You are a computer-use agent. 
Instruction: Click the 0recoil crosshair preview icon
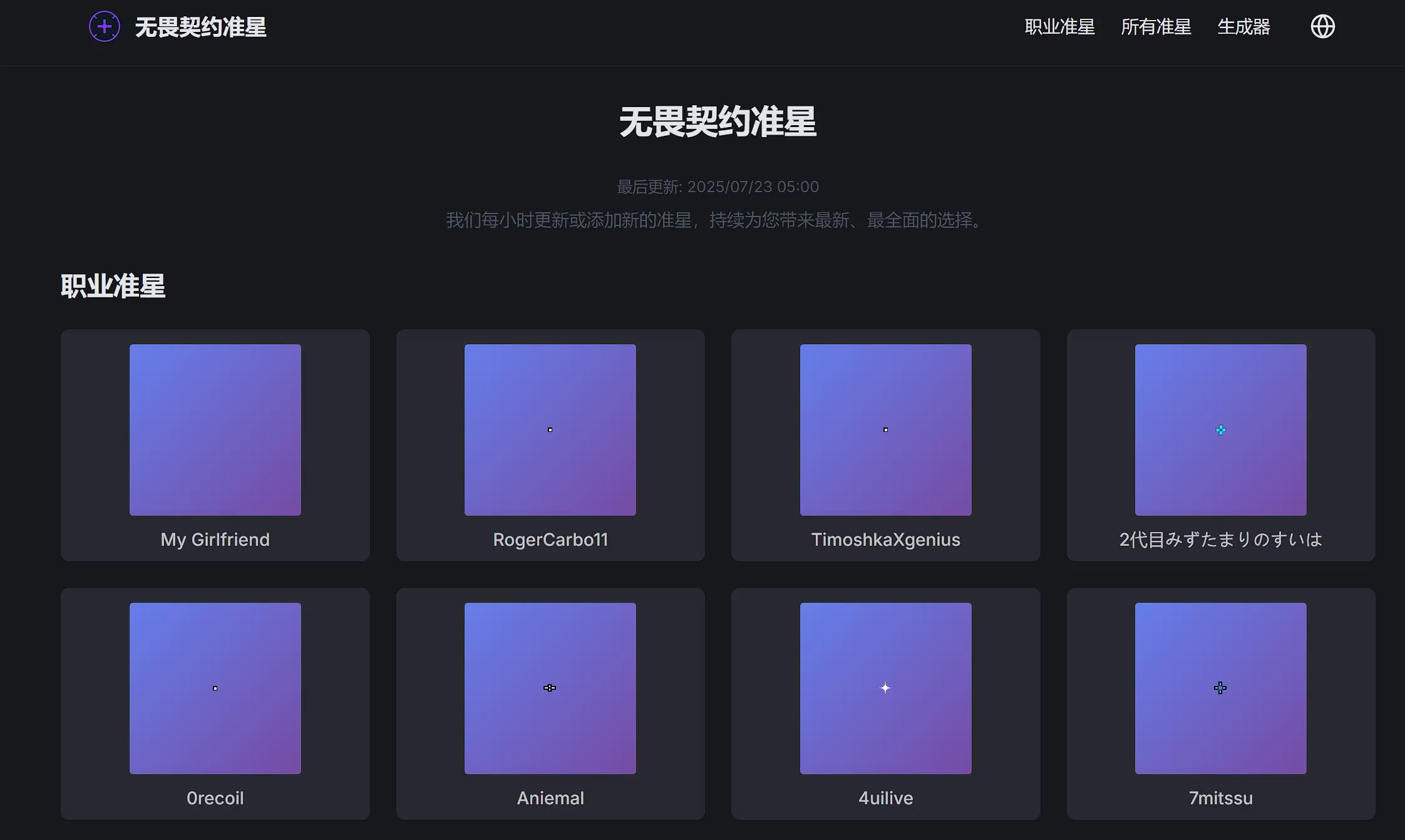[215, 687]
